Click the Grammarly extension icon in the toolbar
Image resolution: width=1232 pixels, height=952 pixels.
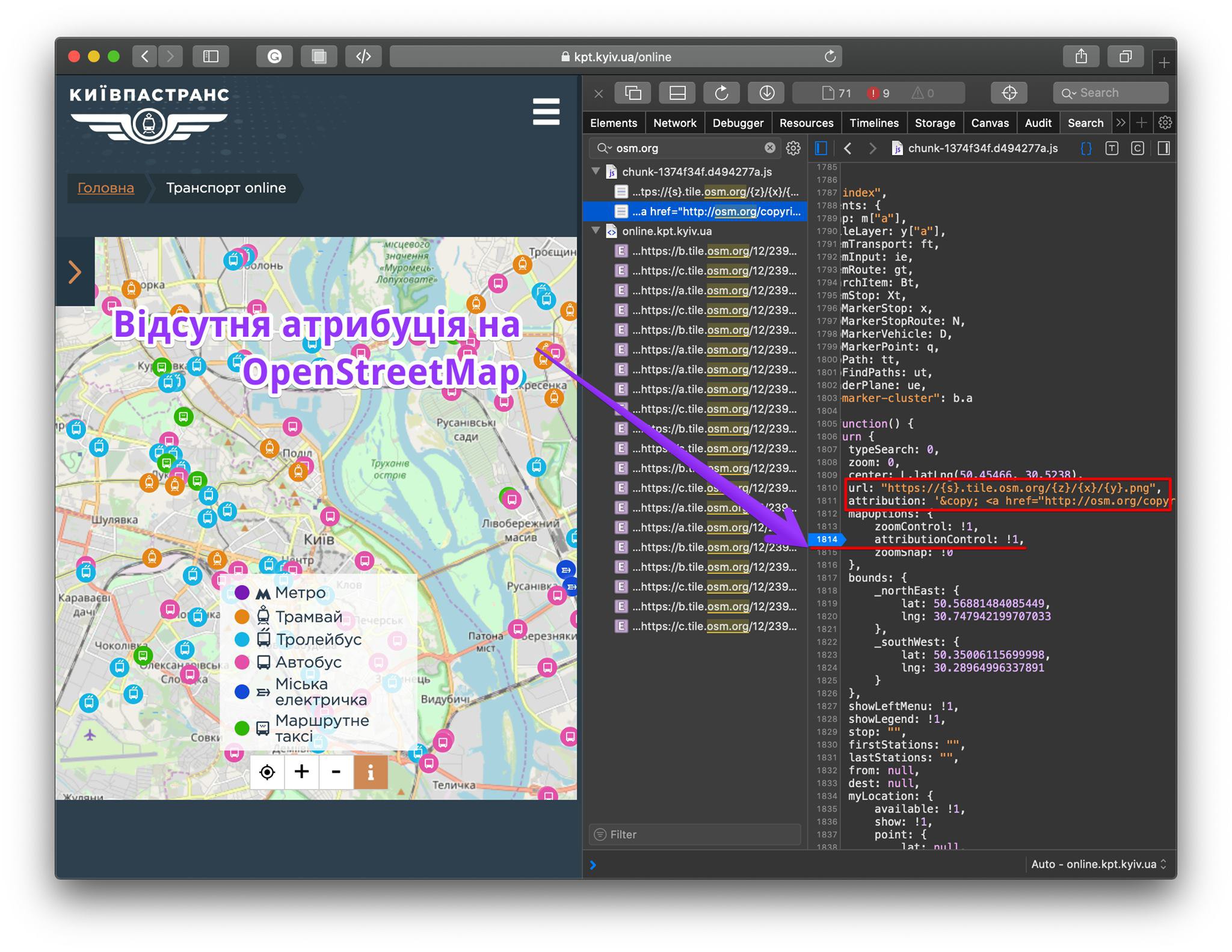(x=274, y=57)
